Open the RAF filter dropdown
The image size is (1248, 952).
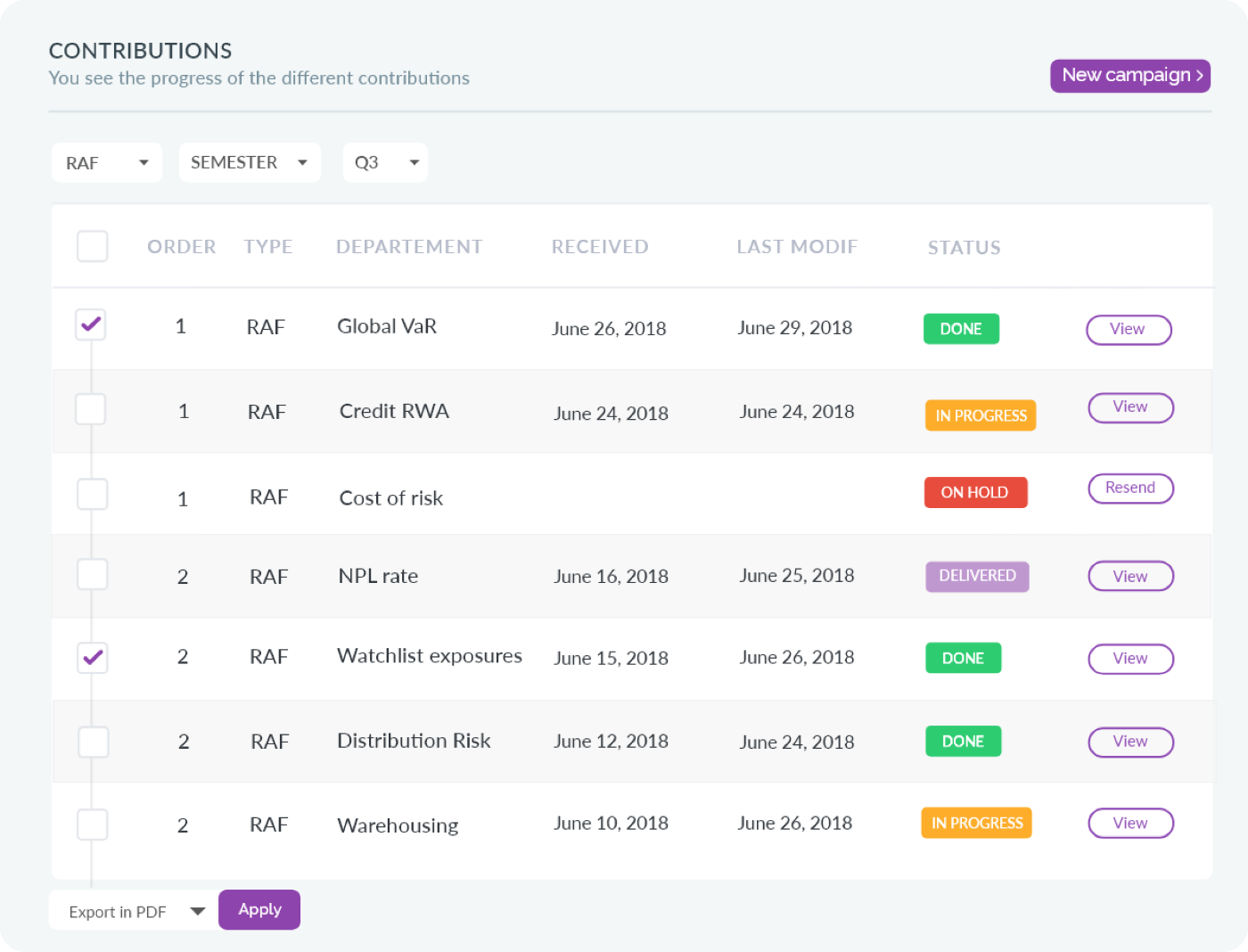[107, 163]
